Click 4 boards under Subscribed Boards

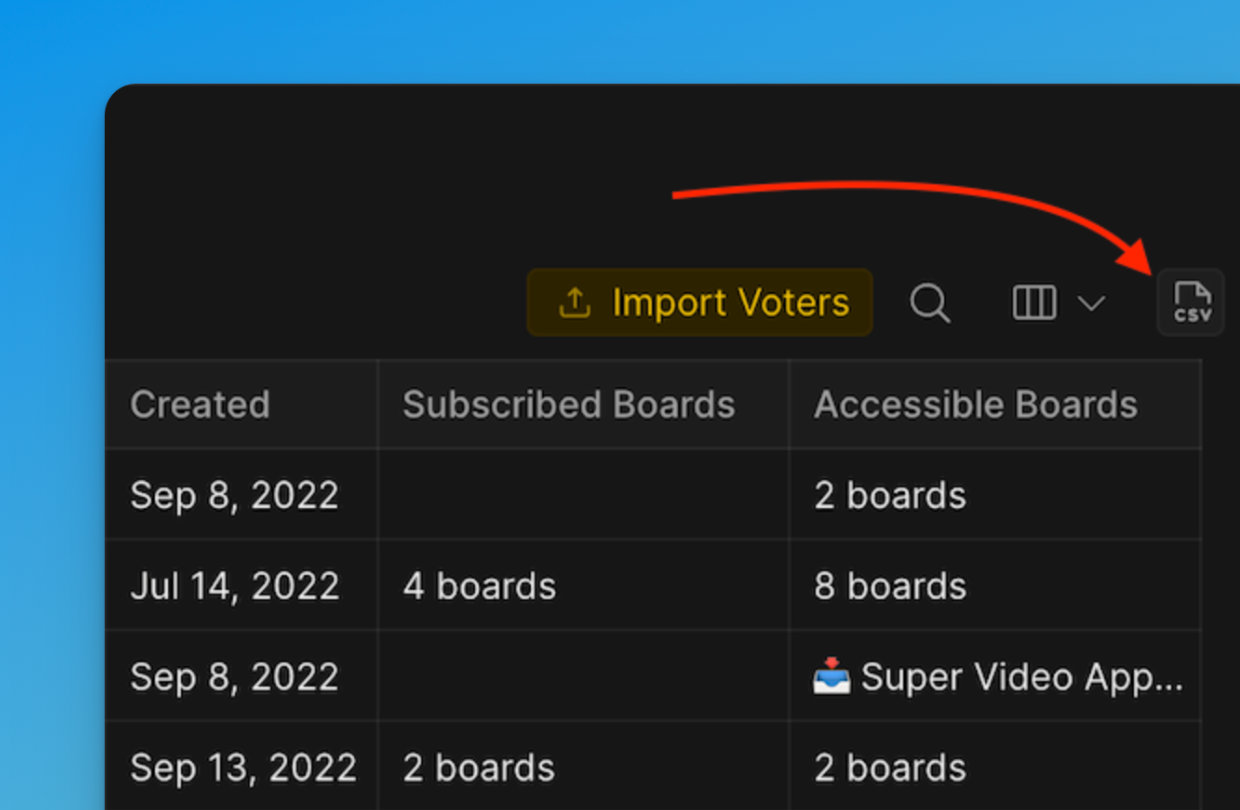pyautogui.click(x=479, y=586)
